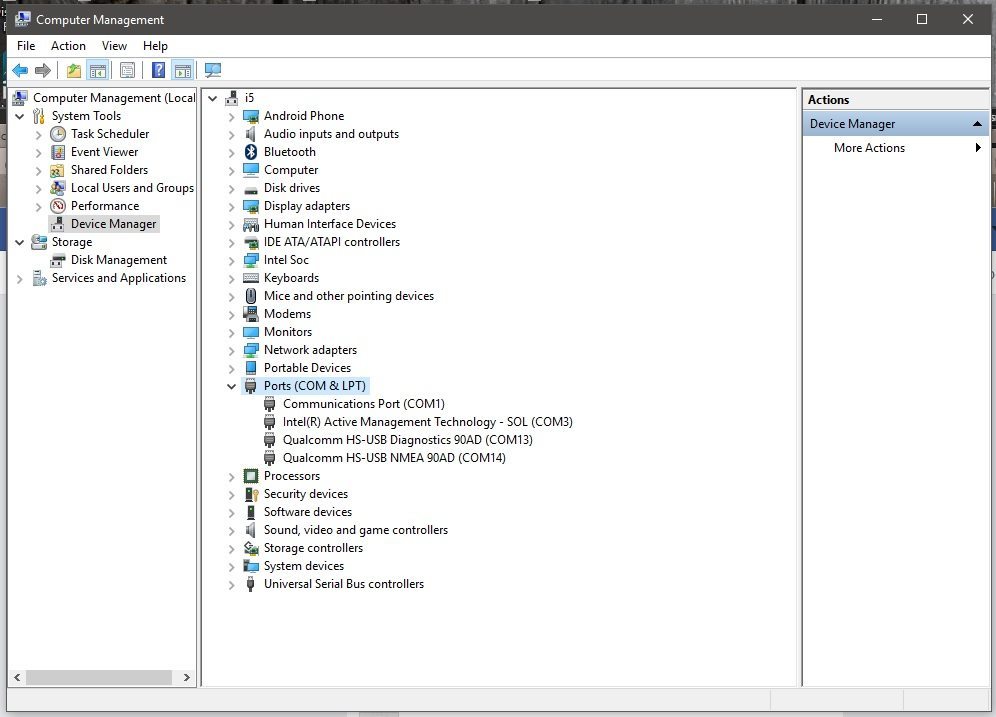The width and height of the screenshot is (996, 717).
Task: Open the Action menu
Action: point(68,46)
